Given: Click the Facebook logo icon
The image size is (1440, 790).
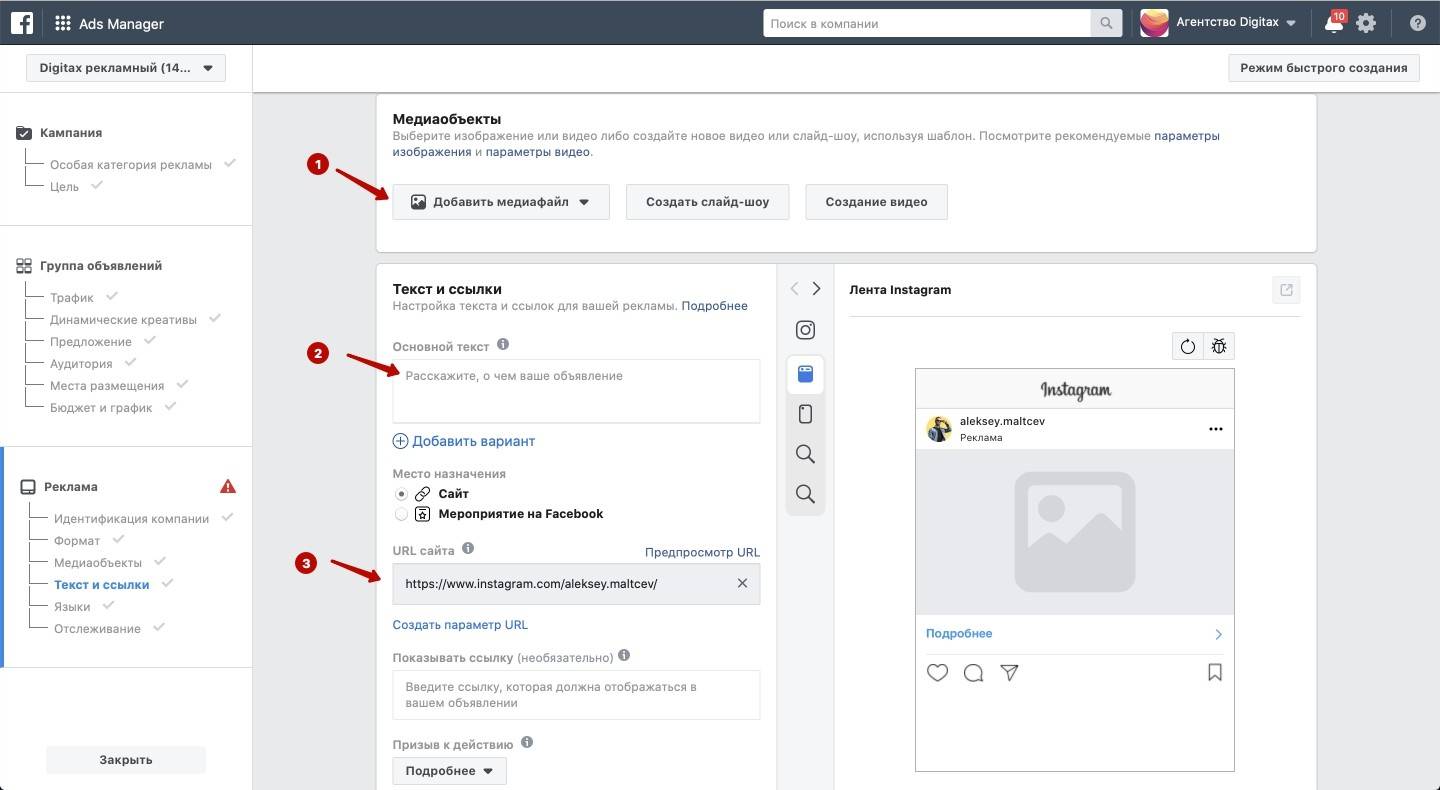Looking at the screenshot, I should pos(22,23).
